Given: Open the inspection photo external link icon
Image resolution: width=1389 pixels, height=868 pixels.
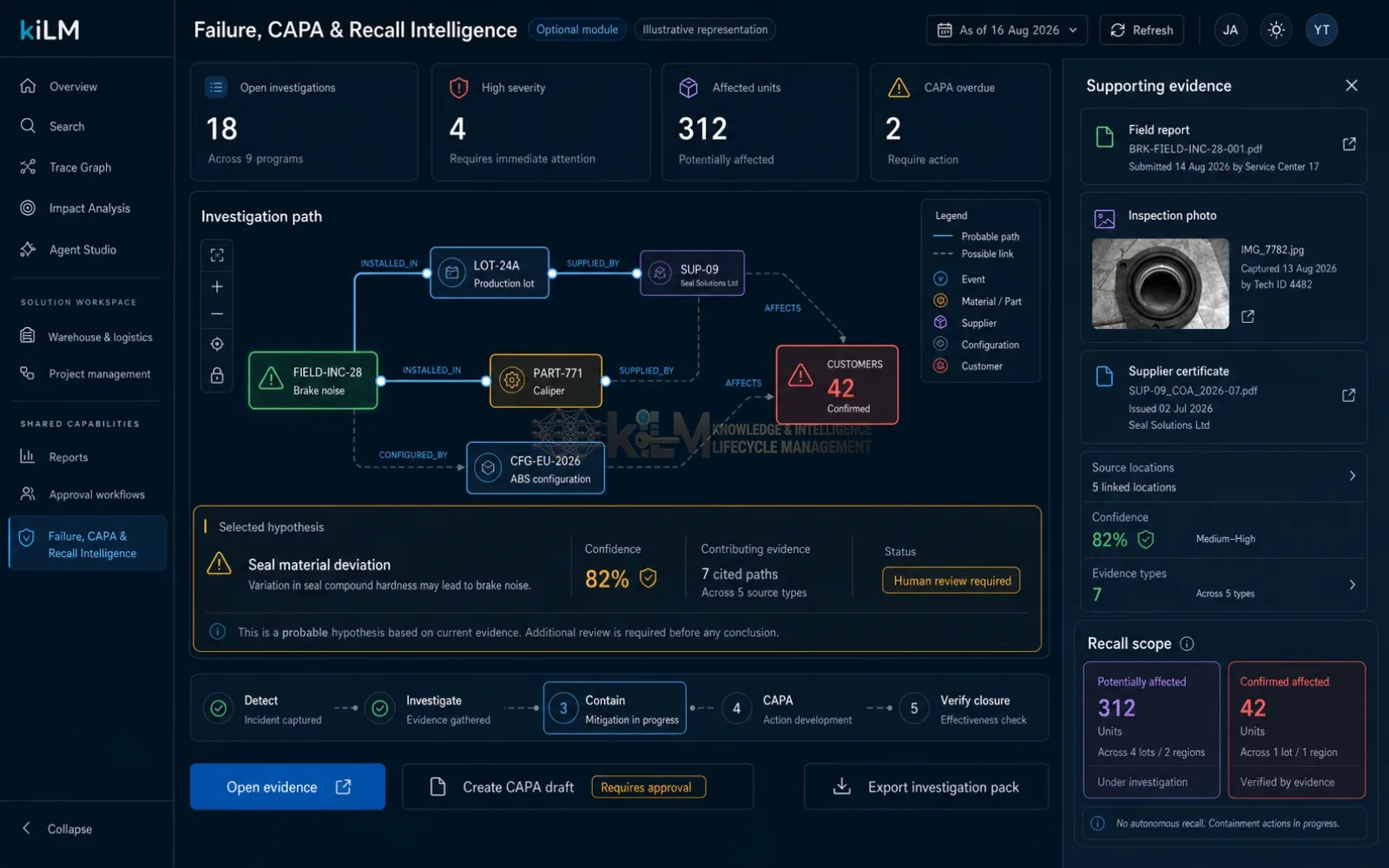Looking at the screenshot, I should click(x=1247, y=317).
